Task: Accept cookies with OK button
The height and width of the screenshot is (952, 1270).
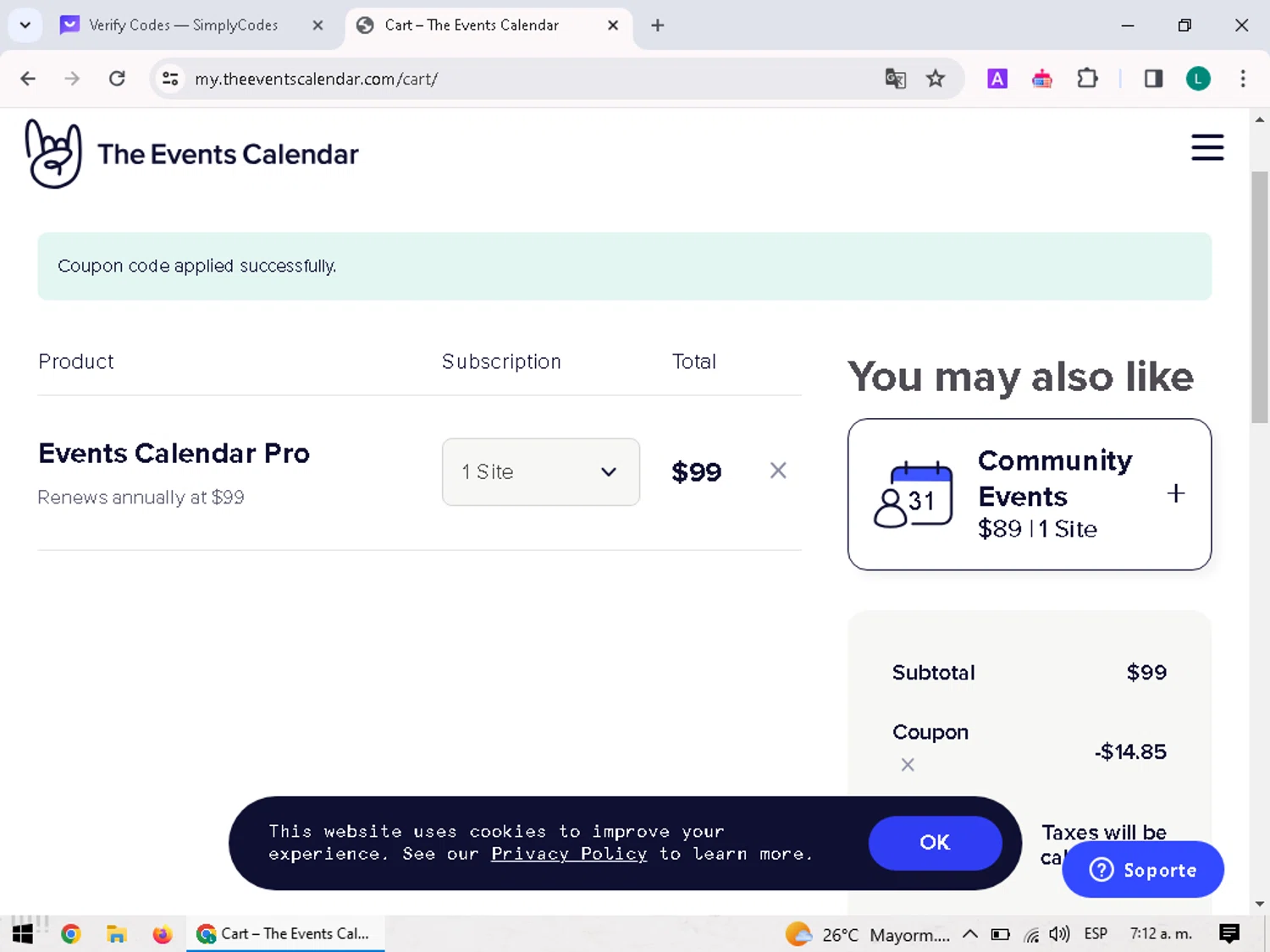Action: click(x=935, y=843)
